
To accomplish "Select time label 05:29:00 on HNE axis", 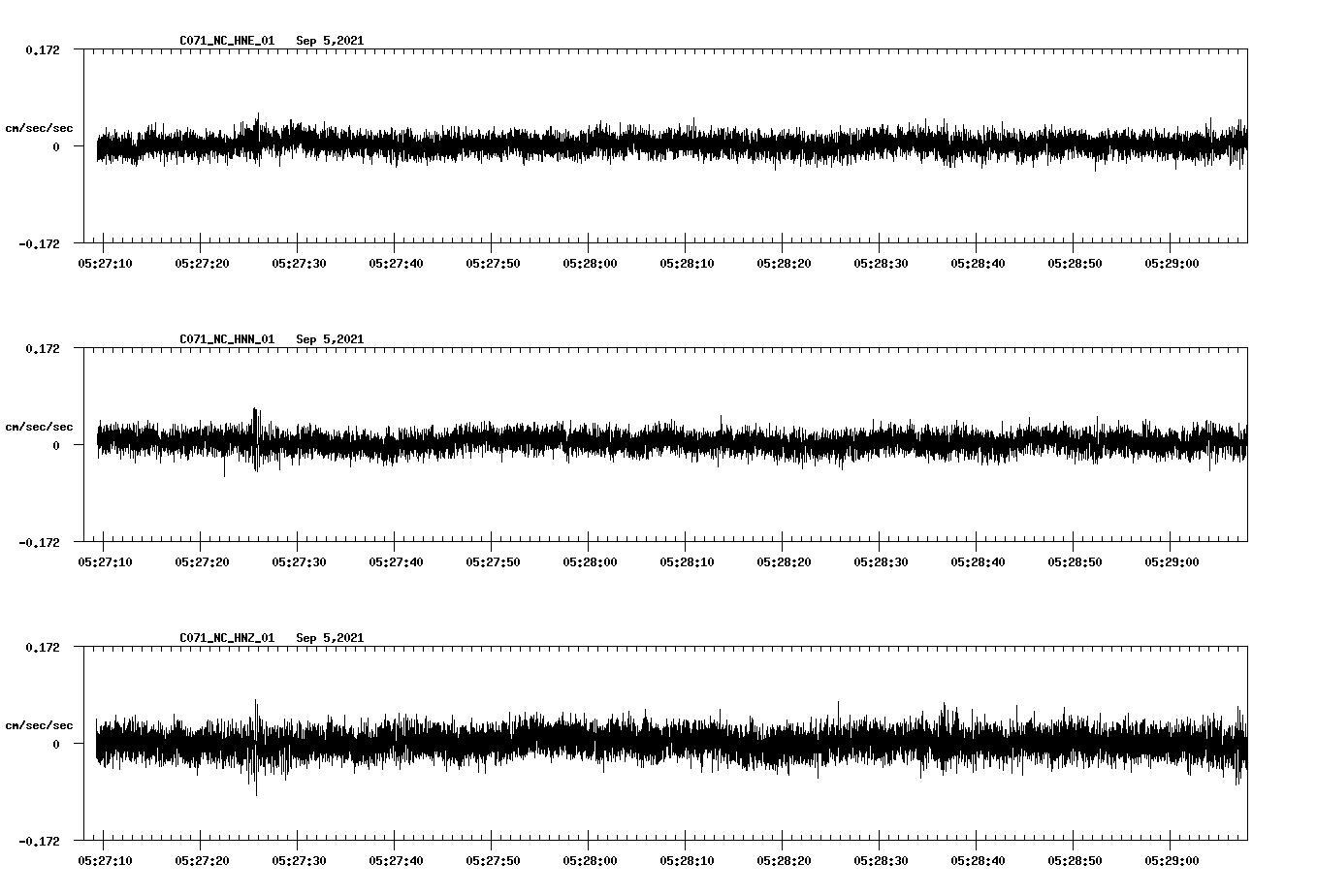I will point(1172,264).
